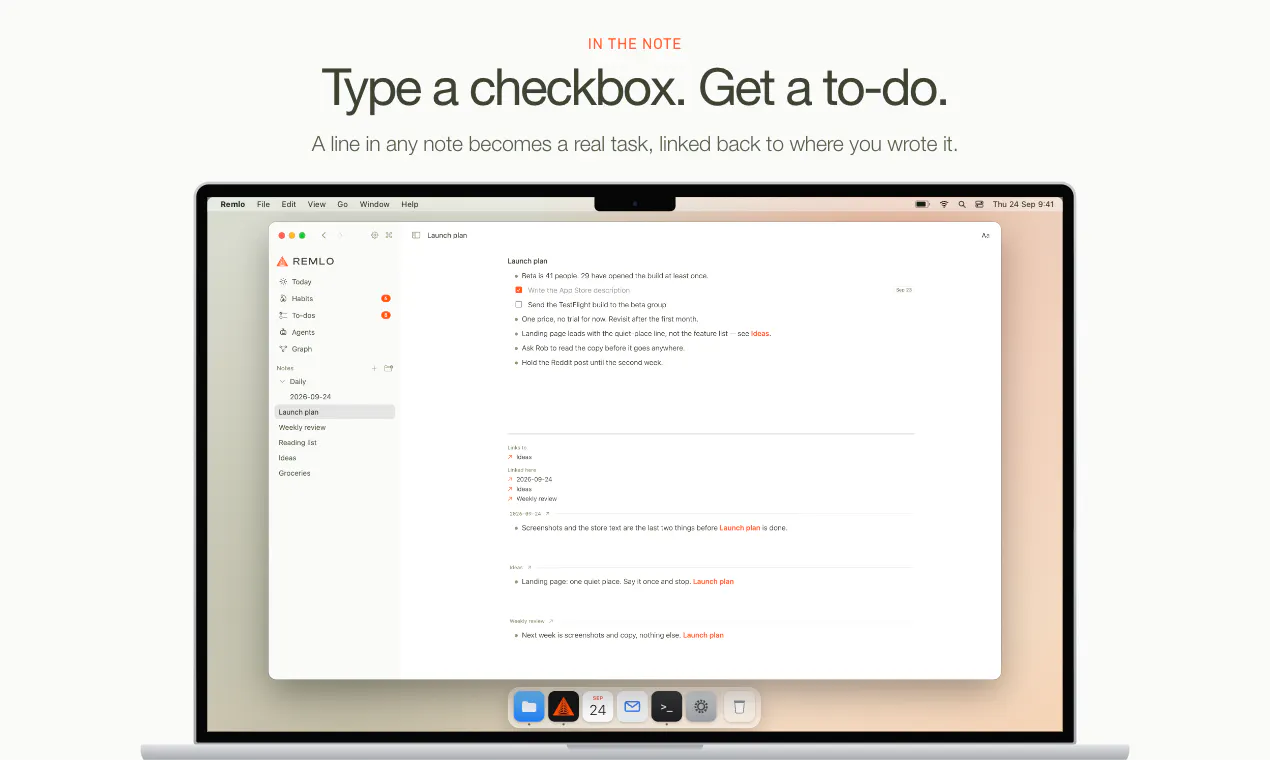Viewport: 1270px width, 760px height.
Task: Click the To-dos count badge
Action: coord(385,315)
